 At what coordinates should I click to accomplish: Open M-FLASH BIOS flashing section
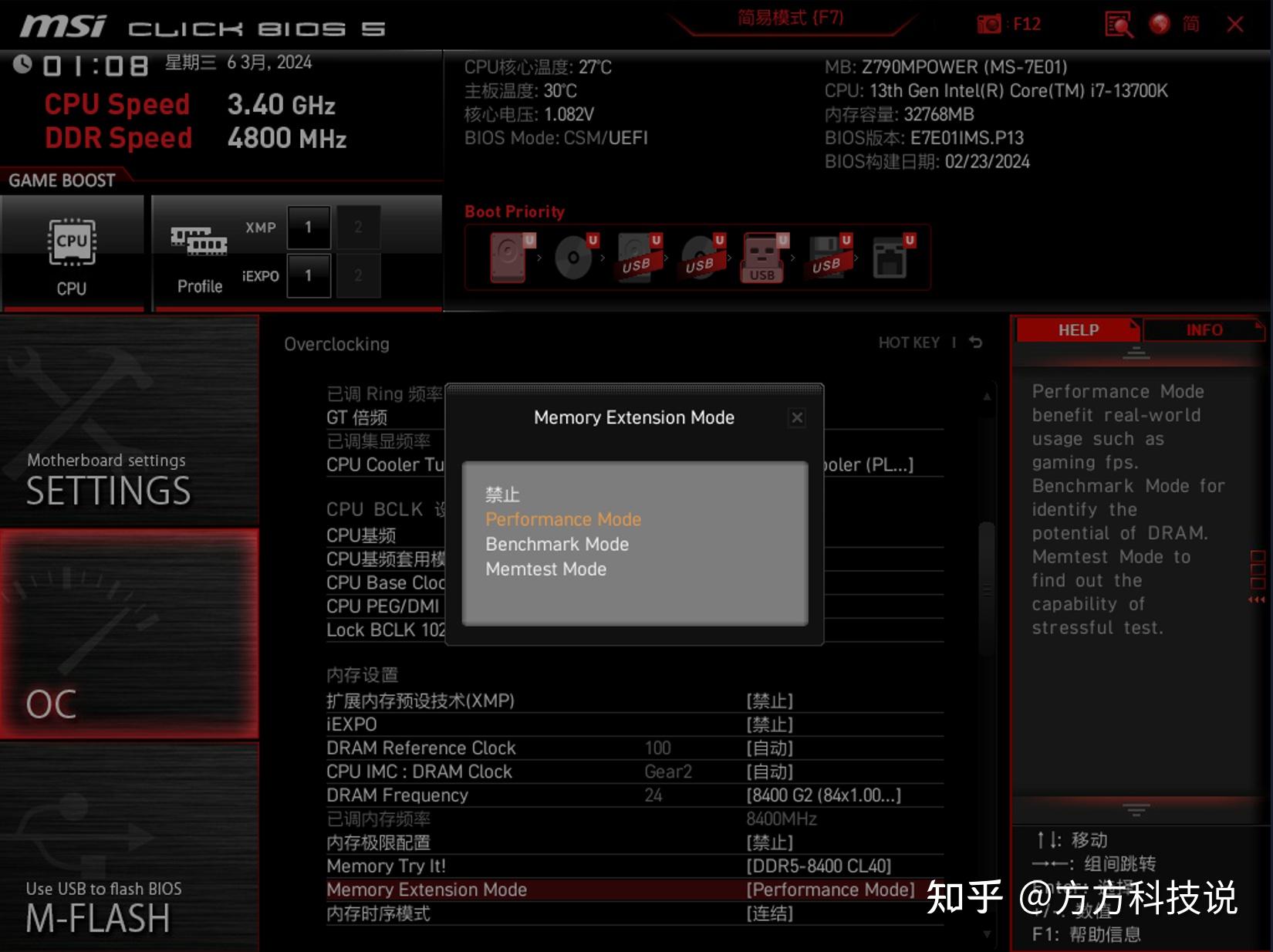(130, 847)
